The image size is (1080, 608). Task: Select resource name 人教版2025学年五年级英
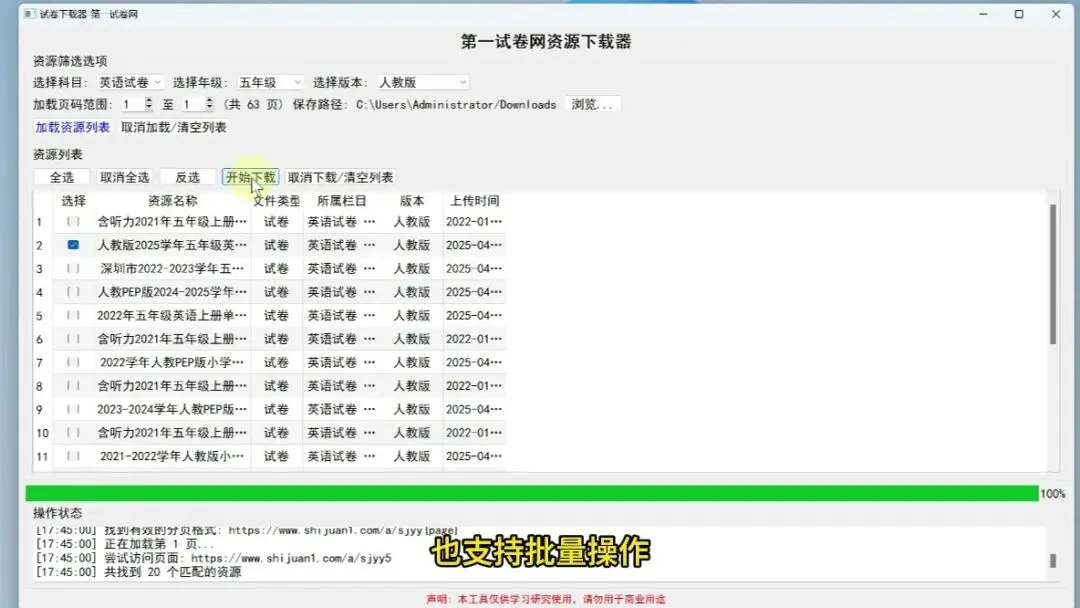pyautogui.click(x=172, y=245)
